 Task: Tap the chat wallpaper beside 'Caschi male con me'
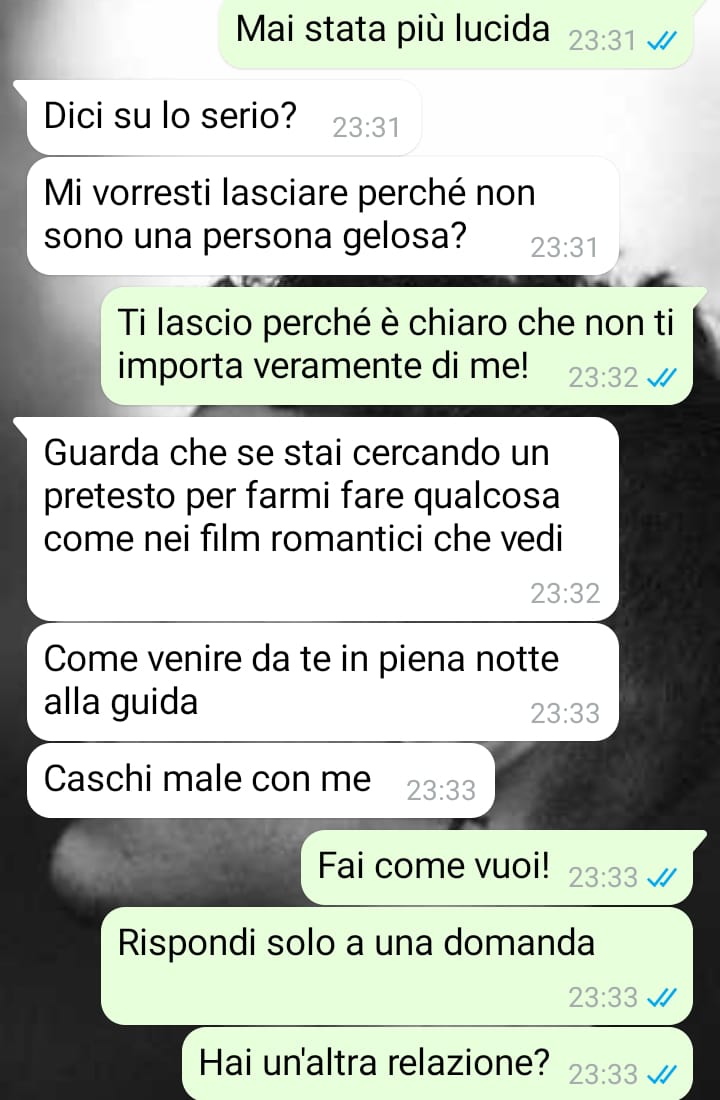pyautogui.click(x=604, y=781)
